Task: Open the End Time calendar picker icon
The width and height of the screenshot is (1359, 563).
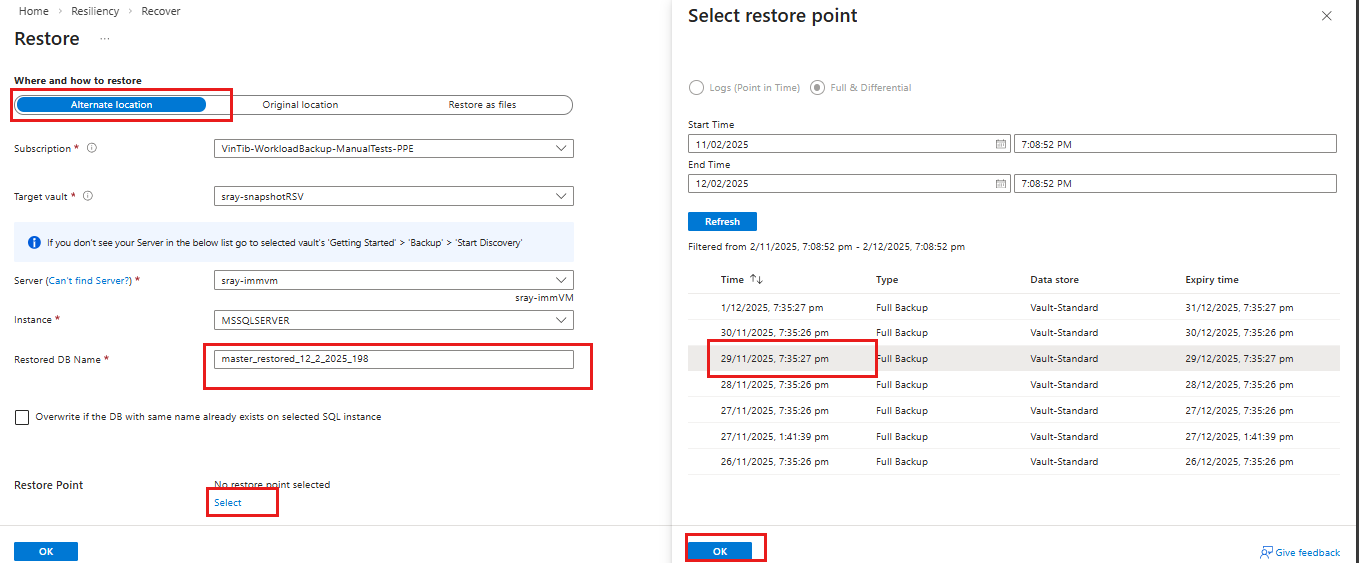Action: click(1001, 183)
